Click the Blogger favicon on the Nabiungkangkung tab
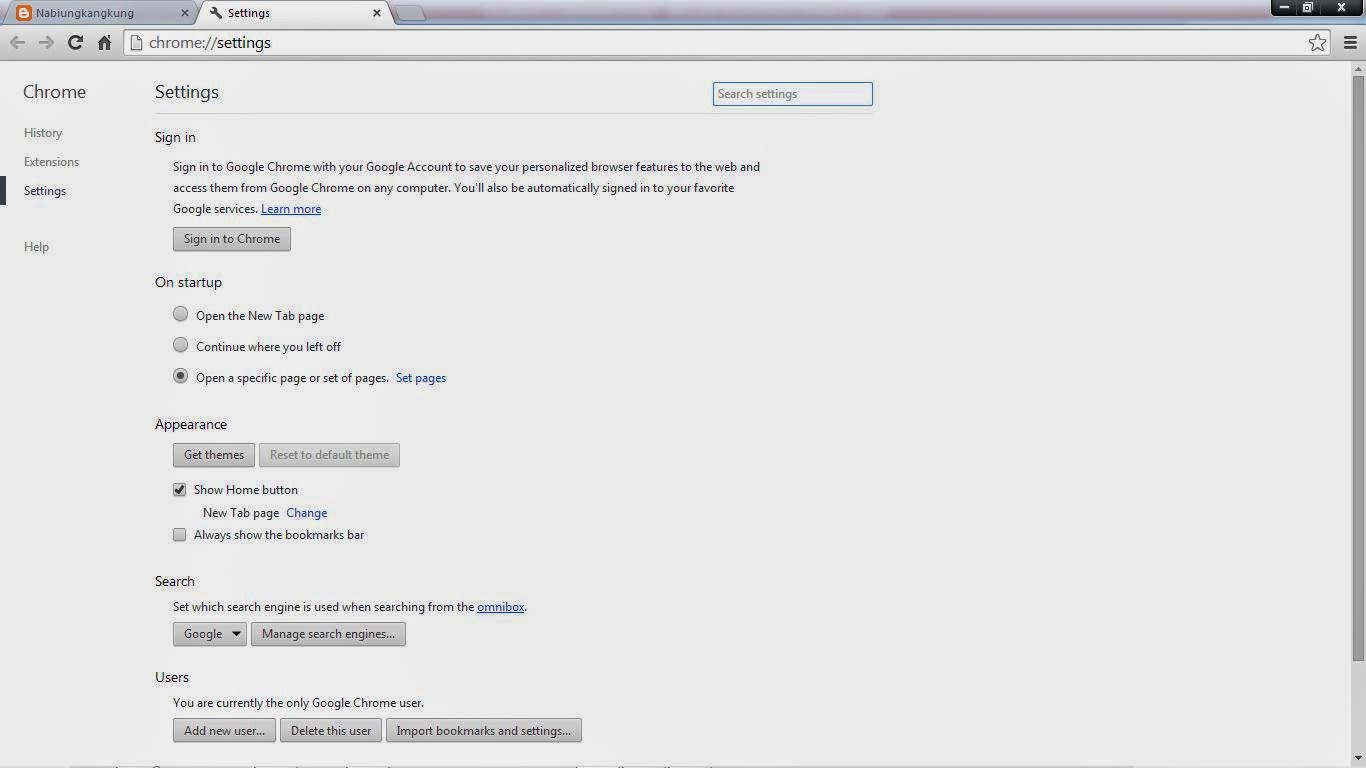The image size is (1366, 768). pos(24,13)
